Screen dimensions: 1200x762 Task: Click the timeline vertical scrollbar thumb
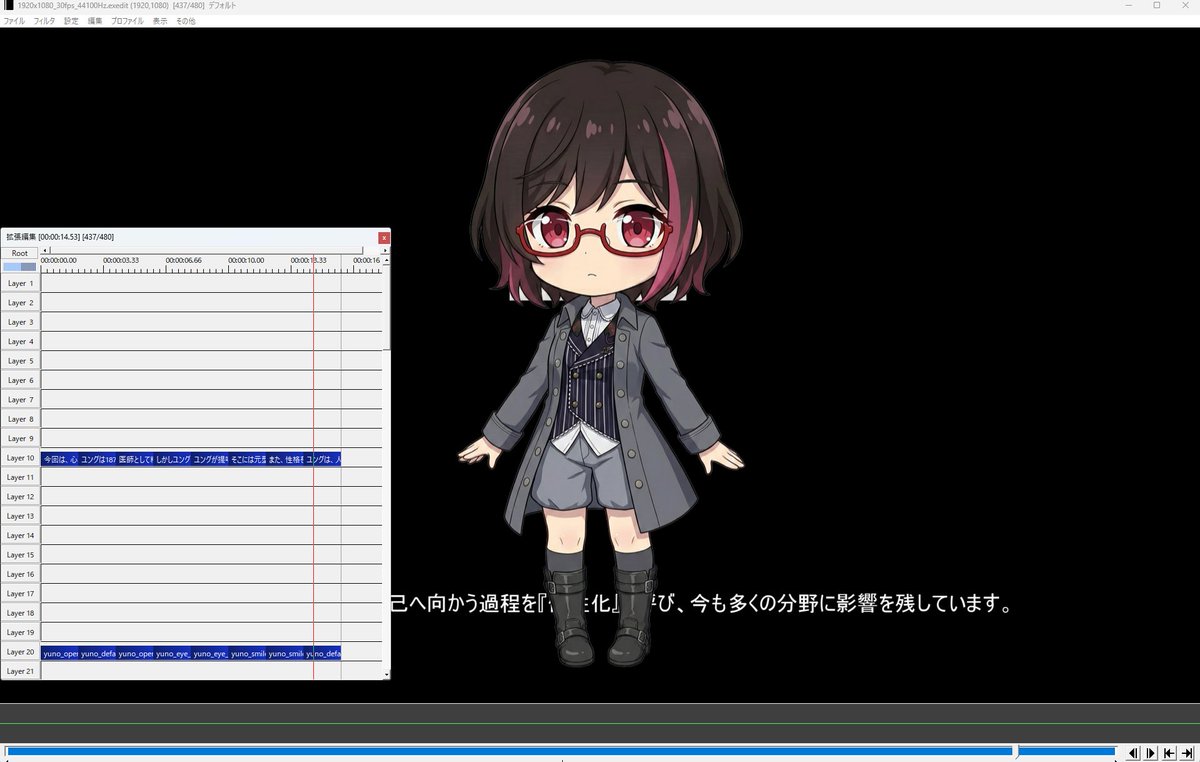[386, 310]
